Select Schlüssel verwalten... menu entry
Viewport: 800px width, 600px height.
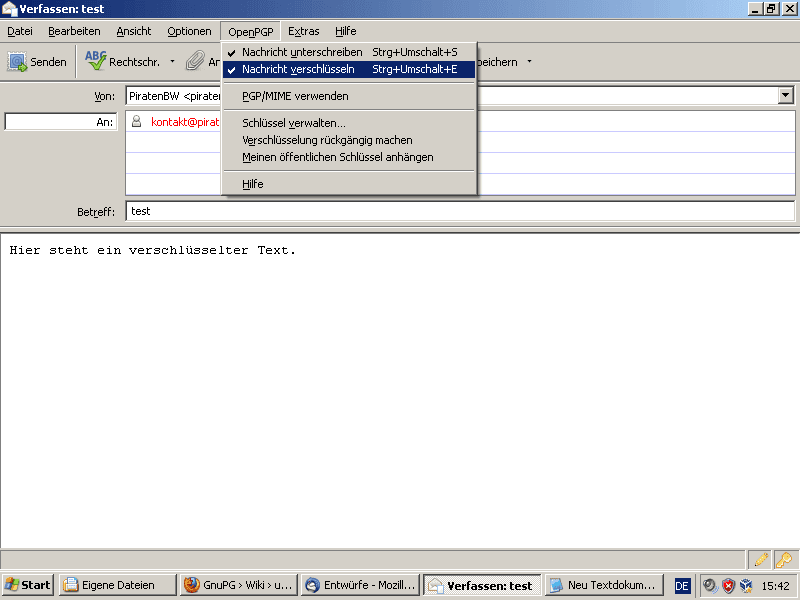294,123
